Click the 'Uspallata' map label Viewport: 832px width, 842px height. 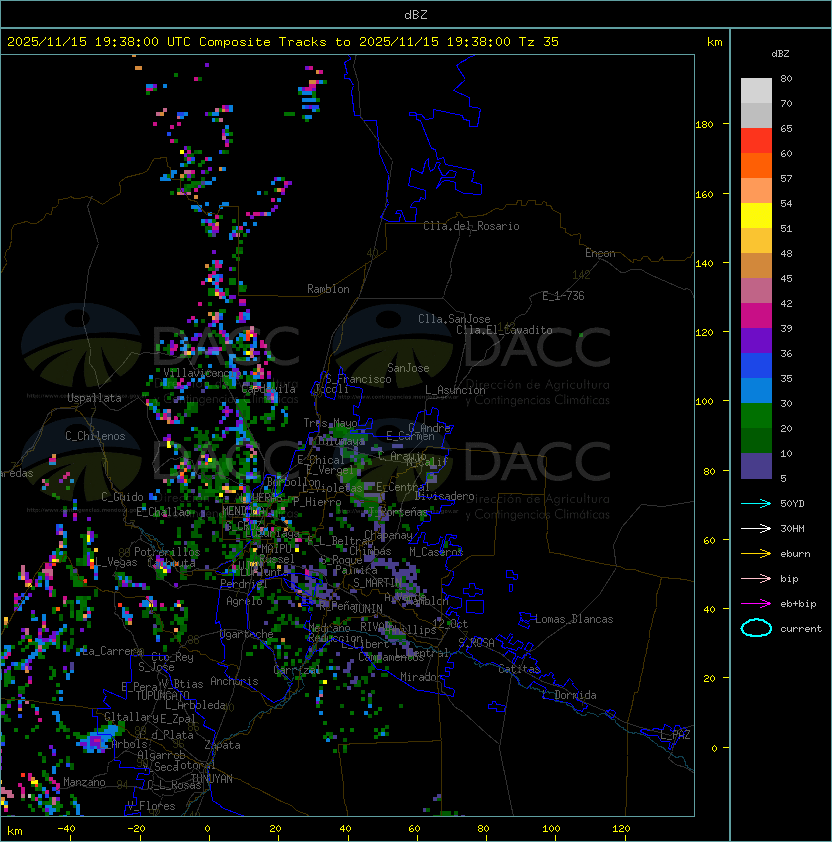coord(94,398)
